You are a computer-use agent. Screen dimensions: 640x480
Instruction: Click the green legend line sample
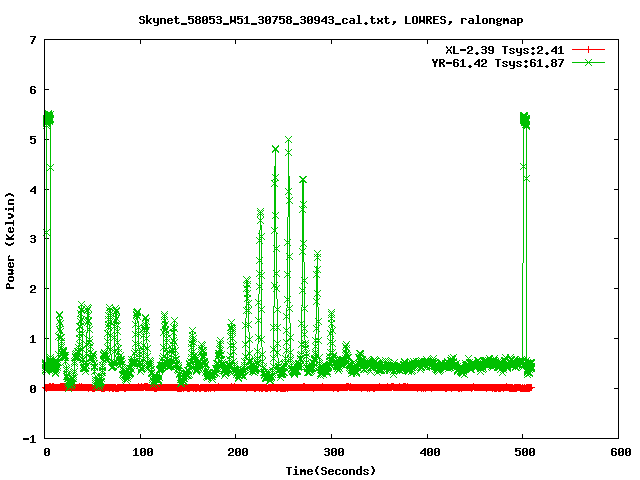click(x=588, y=62)
